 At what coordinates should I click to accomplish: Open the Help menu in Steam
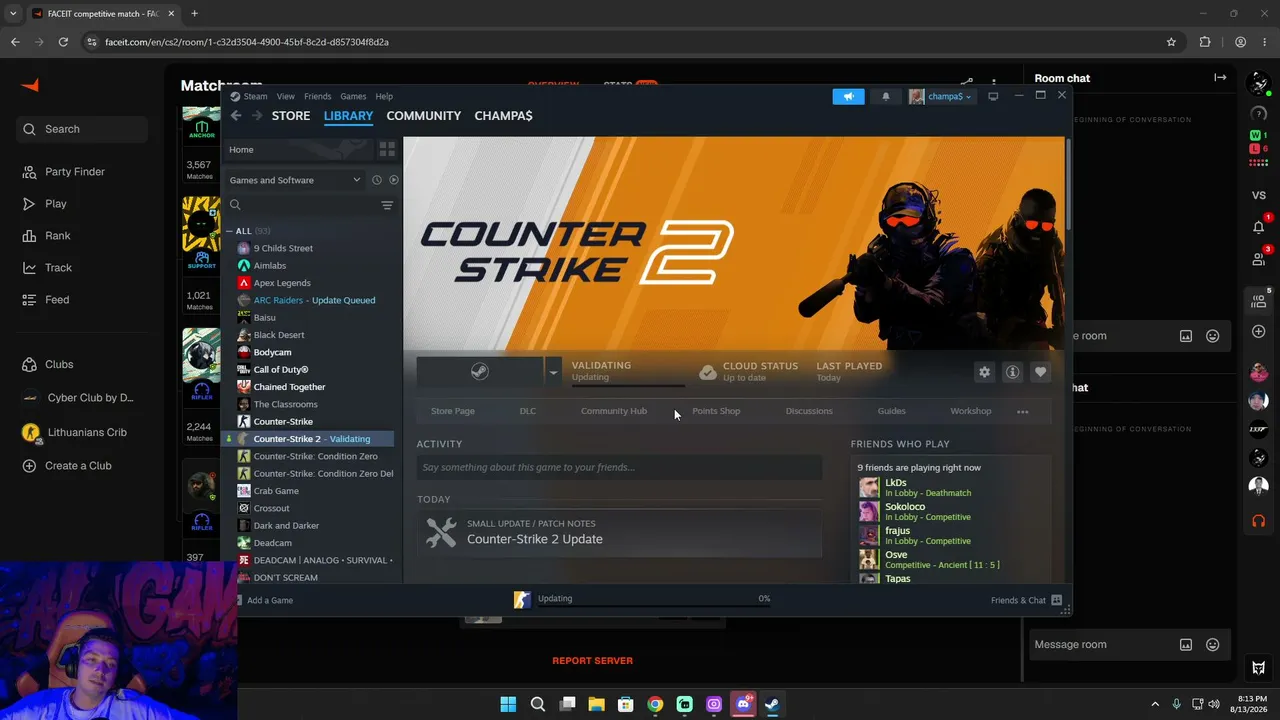(384, 96)
